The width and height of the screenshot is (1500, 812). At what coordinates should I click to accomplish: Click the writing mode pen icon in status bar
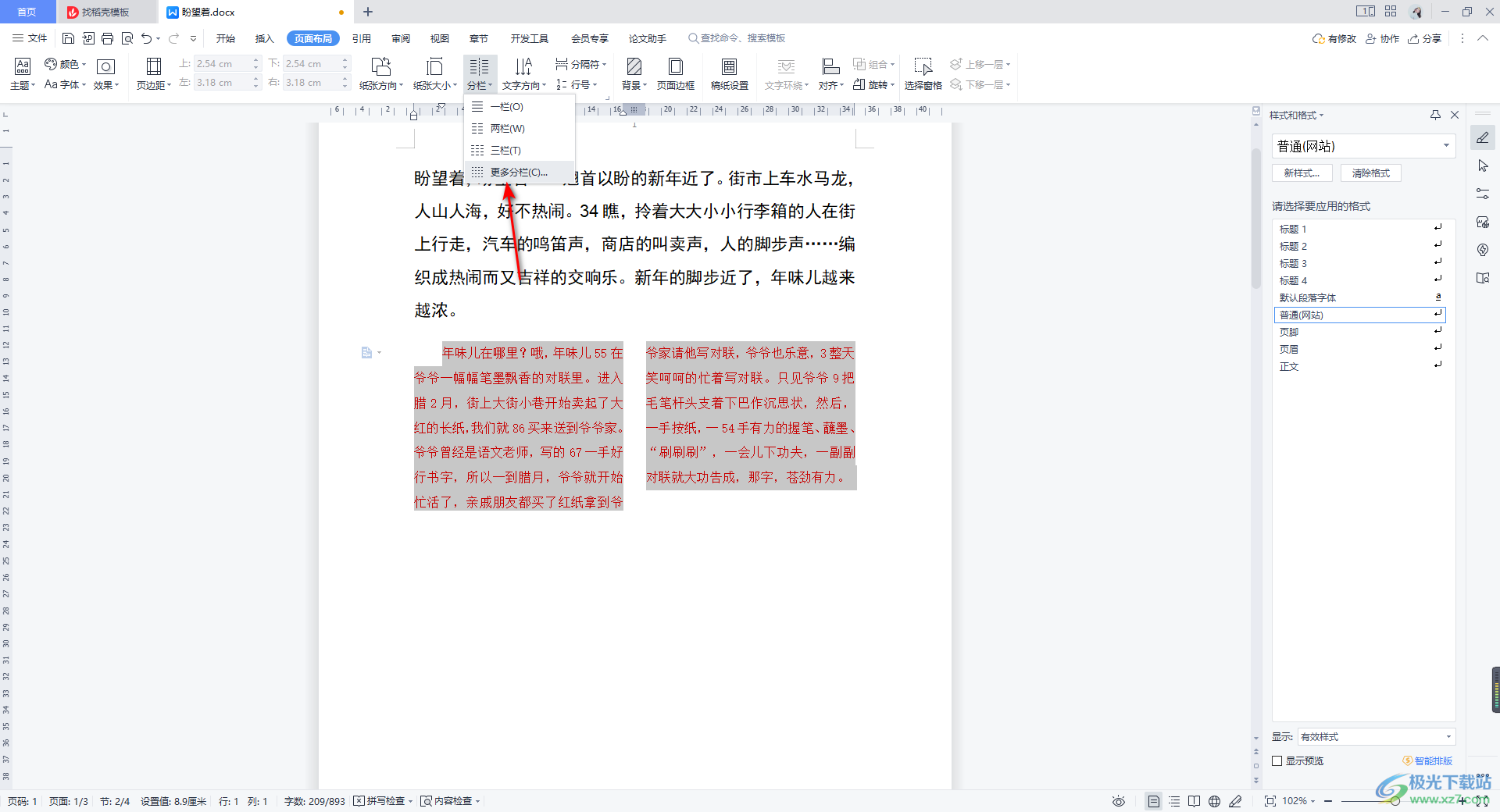tap(1235, 801)
